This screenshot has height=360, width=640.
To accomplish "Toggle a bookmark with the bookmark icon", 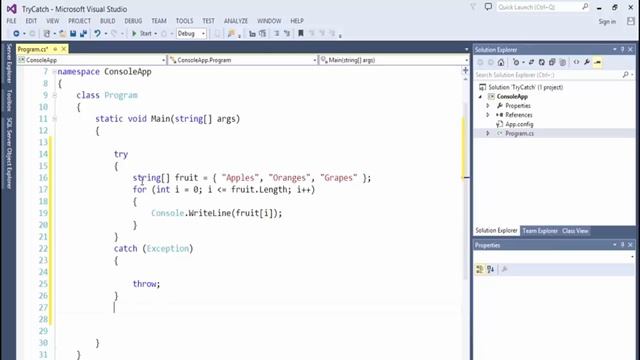I will (x=301, y=33).
